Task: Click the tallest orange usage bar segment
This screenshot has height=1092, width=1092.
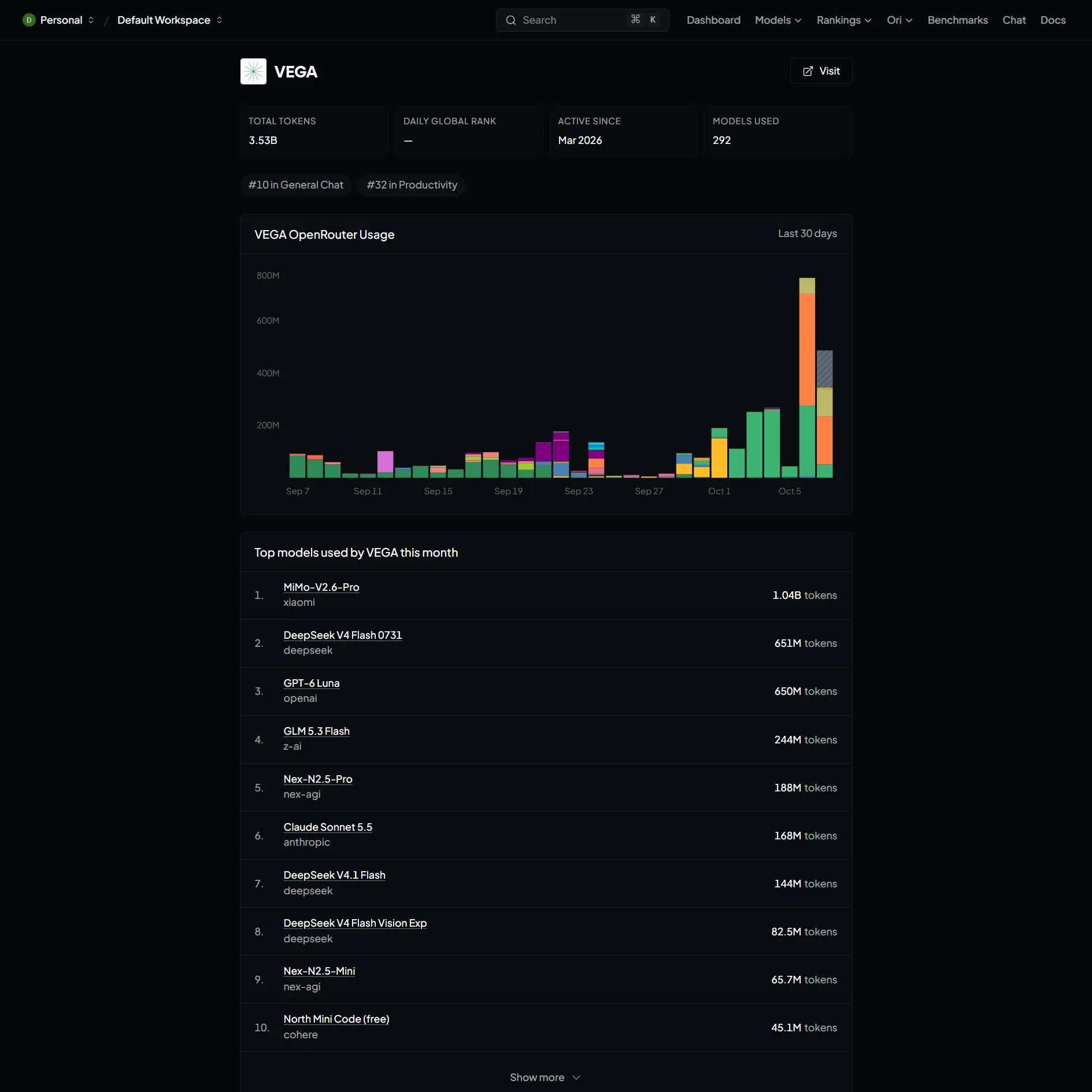Action: (x=807, y=349)
